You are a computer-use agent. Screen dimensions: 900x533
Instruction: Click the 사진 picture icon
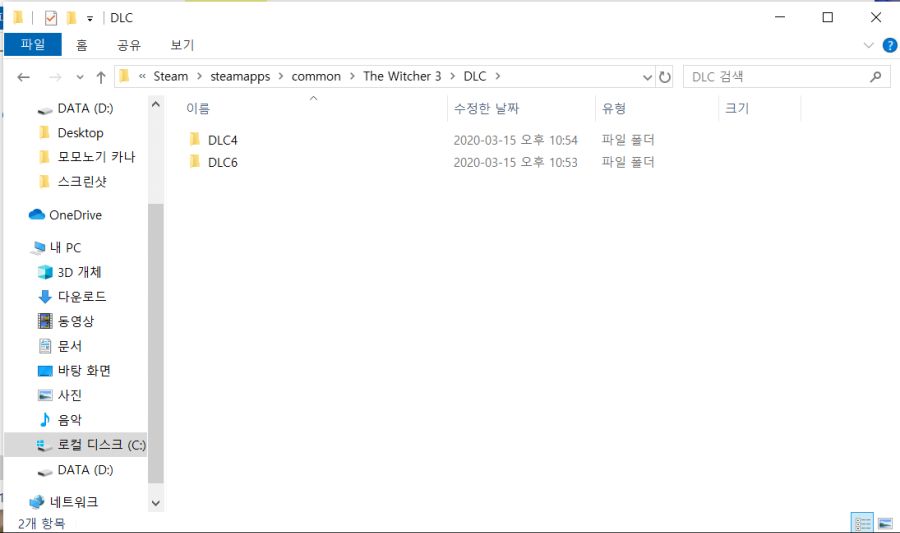pos(45,395)
